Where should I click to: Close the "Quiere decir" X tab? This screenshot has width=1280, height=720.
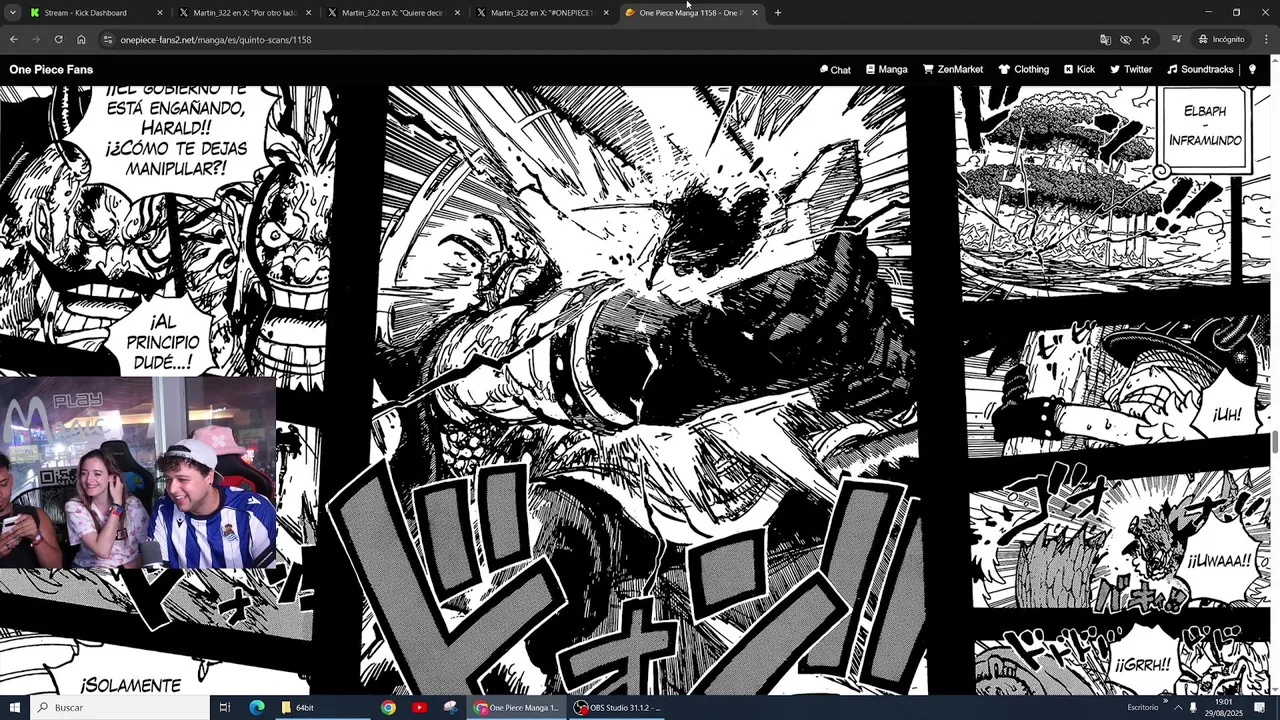tap(457, 13)
